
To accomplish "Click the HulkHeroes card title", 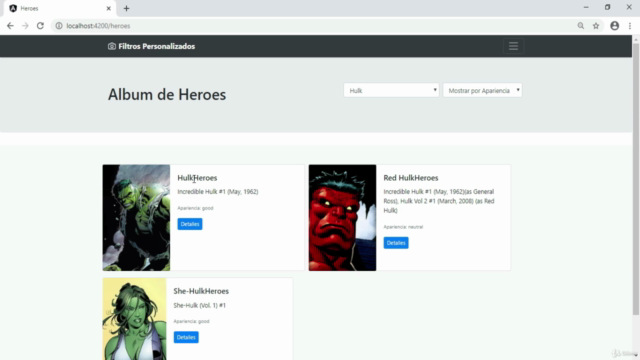I will [x=197, y=178].
